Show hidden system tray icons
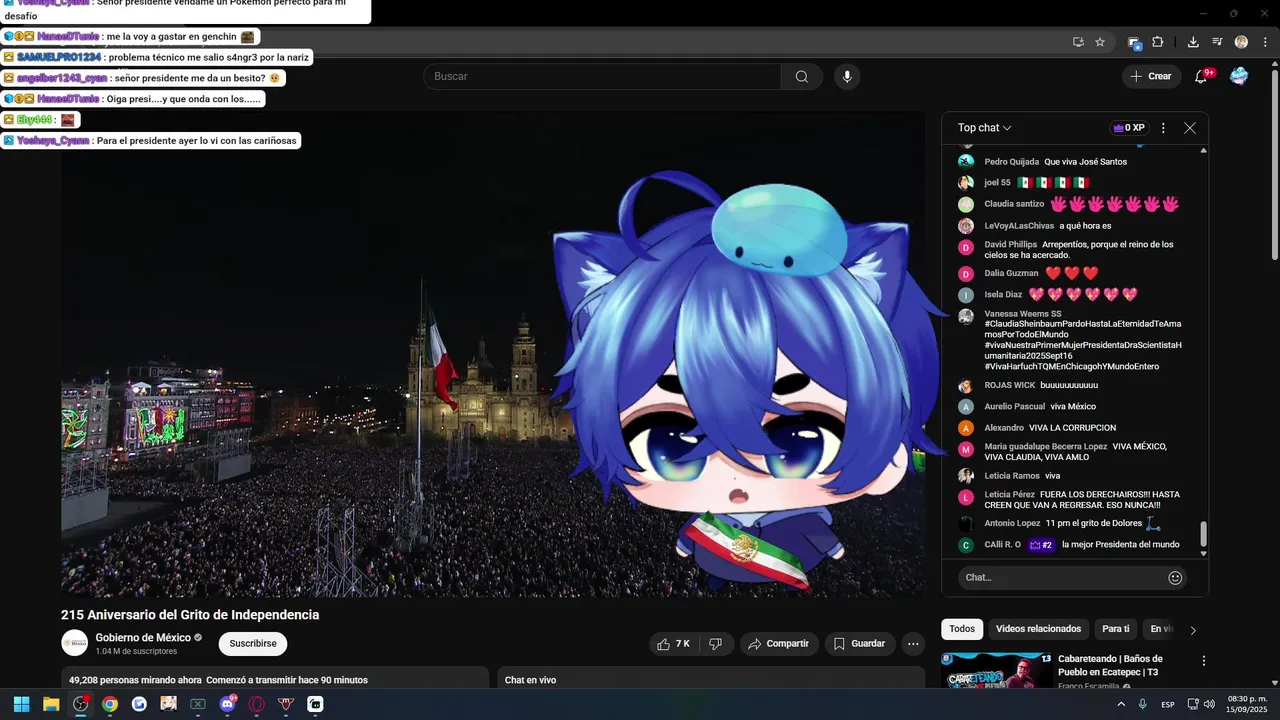Viewport: 1280px width, 720px height. pos(1121,704)
